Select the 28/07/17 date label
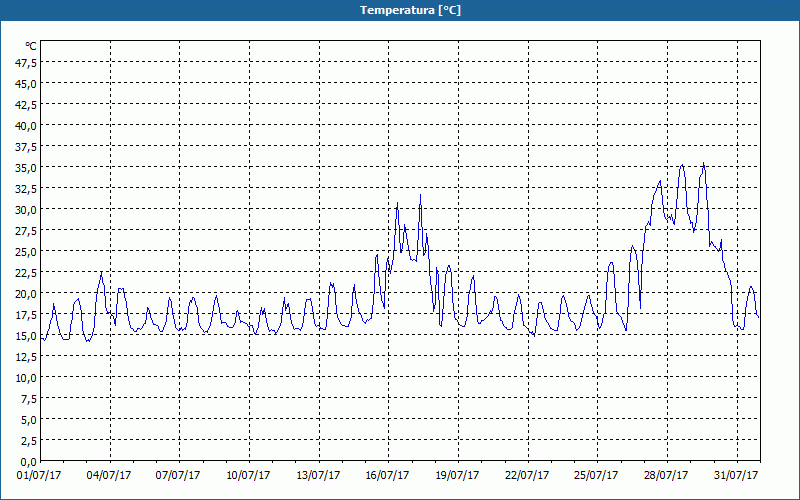Screen dimensions: 800x500 pyautogui.click(x=667, y=476)
